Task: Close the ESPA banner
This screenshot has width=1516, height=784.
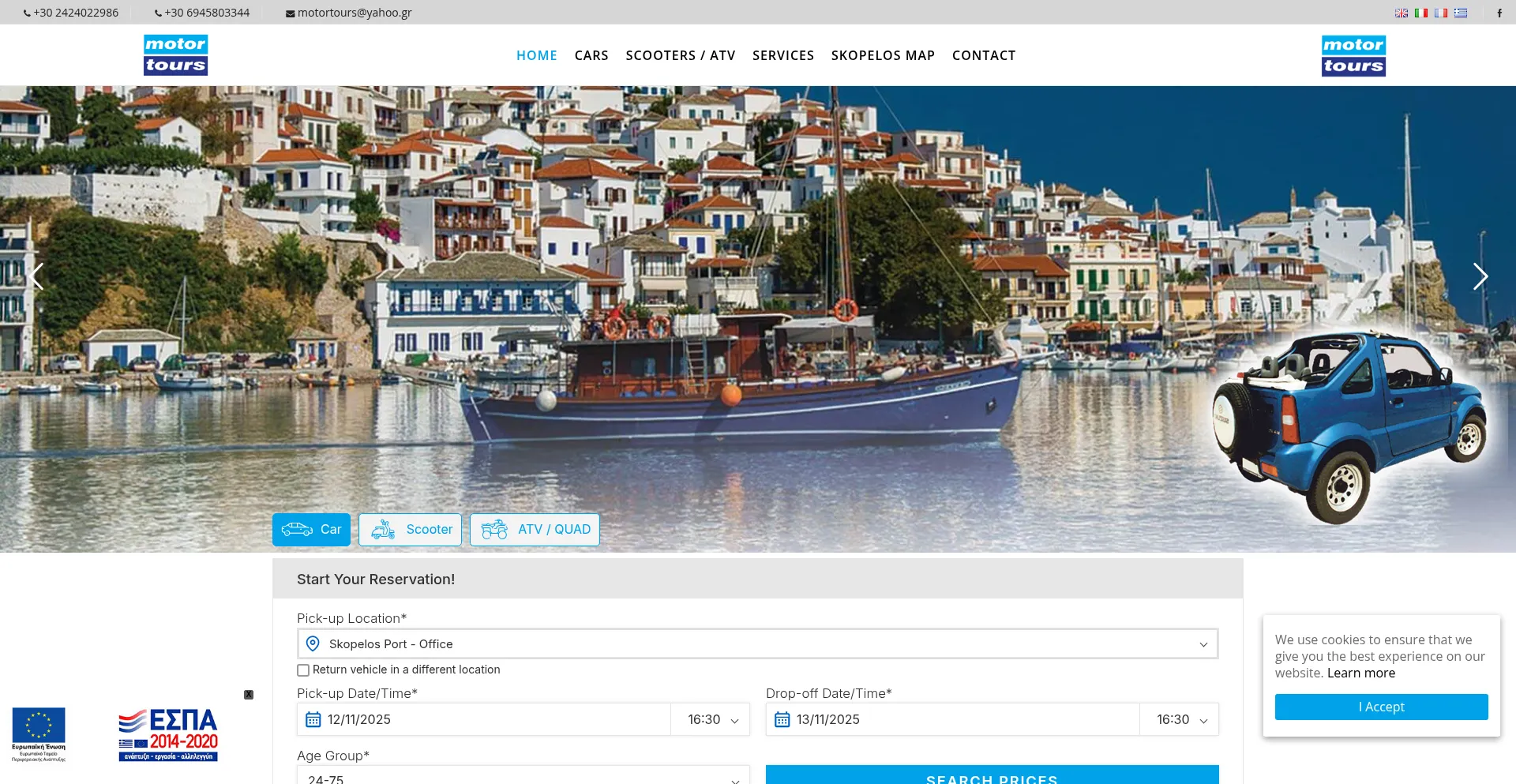Action: point(249,695)
